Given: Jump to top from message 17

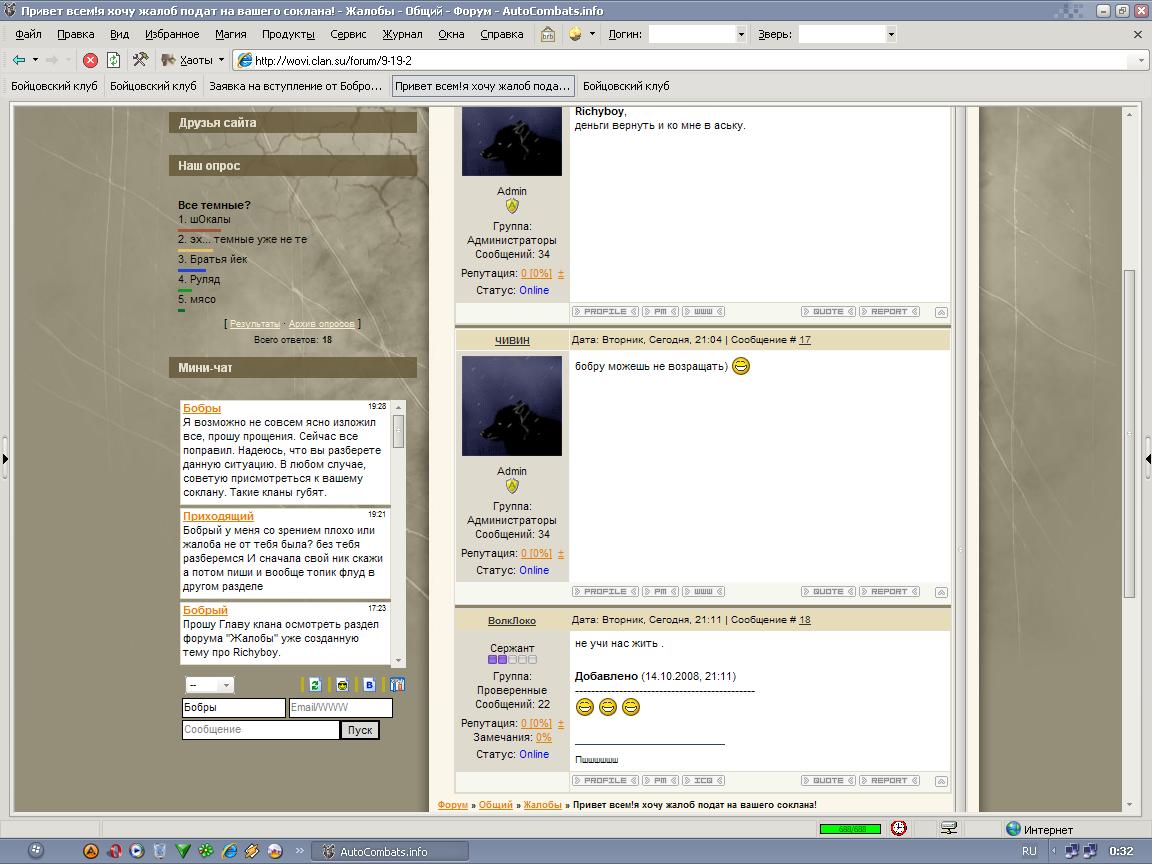Looking at the screenshot, I should pos(941,592).
